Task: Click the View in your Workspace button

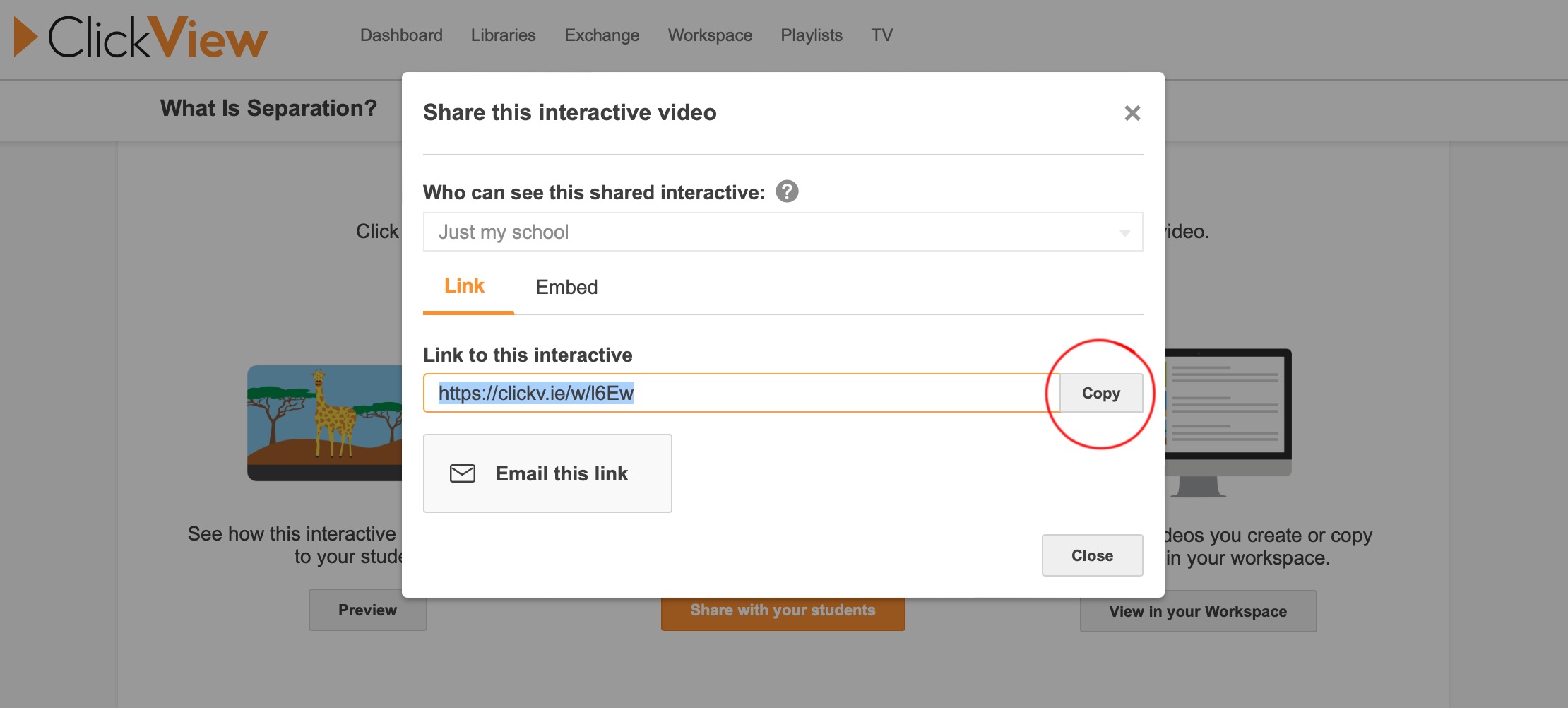Action: click(1197, 611)
